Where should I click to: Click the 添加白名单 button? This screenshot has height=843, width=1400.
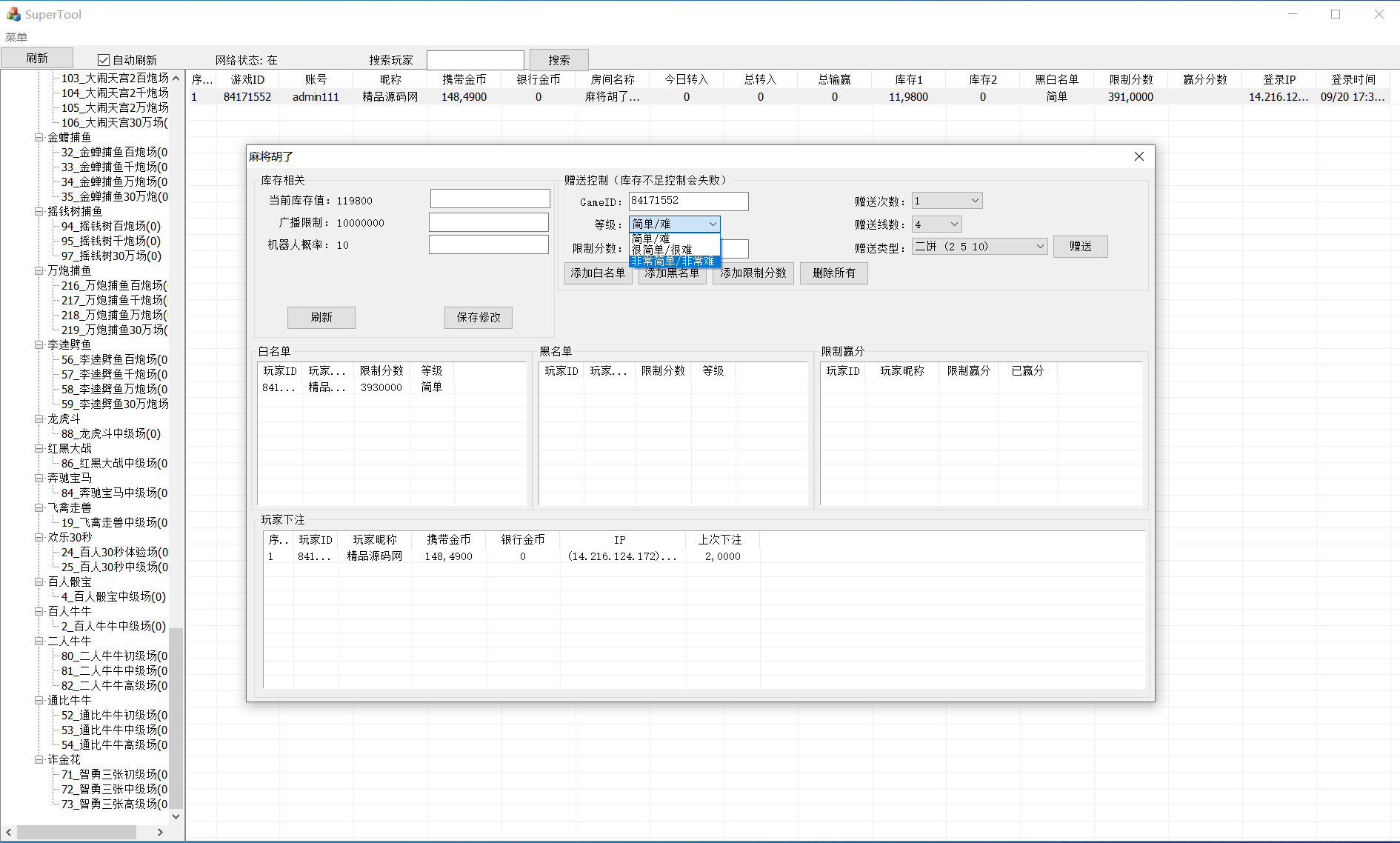coord(598,273)
